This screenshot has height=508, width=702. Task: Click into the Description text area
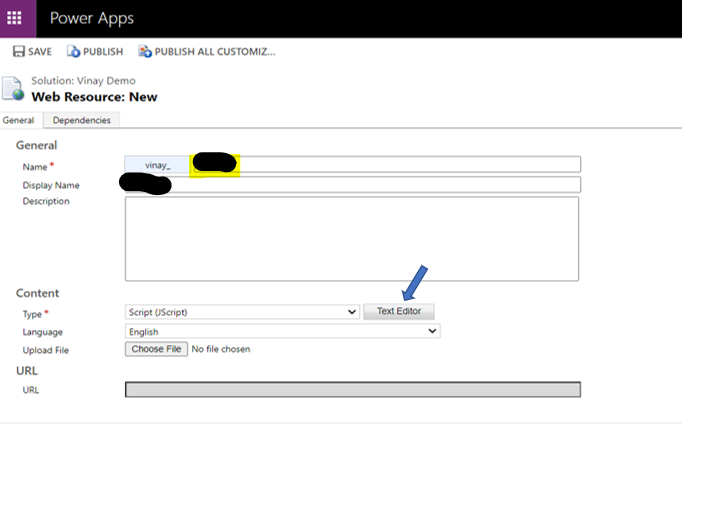pyautogui.click(x=352, y=239)
